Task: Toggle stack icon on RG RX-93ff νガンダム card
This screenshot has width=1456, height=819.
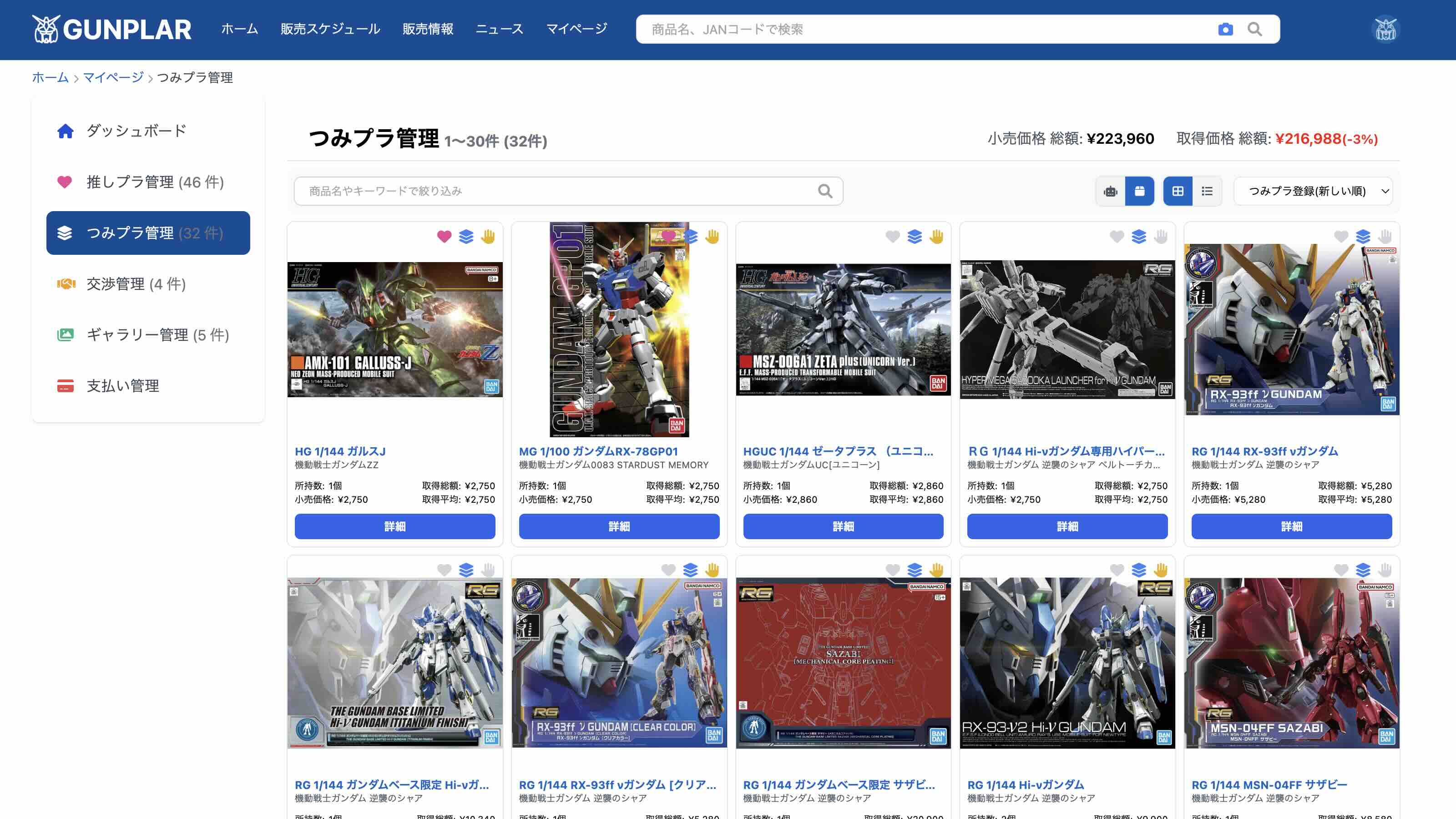Action: pos(1363,236)
